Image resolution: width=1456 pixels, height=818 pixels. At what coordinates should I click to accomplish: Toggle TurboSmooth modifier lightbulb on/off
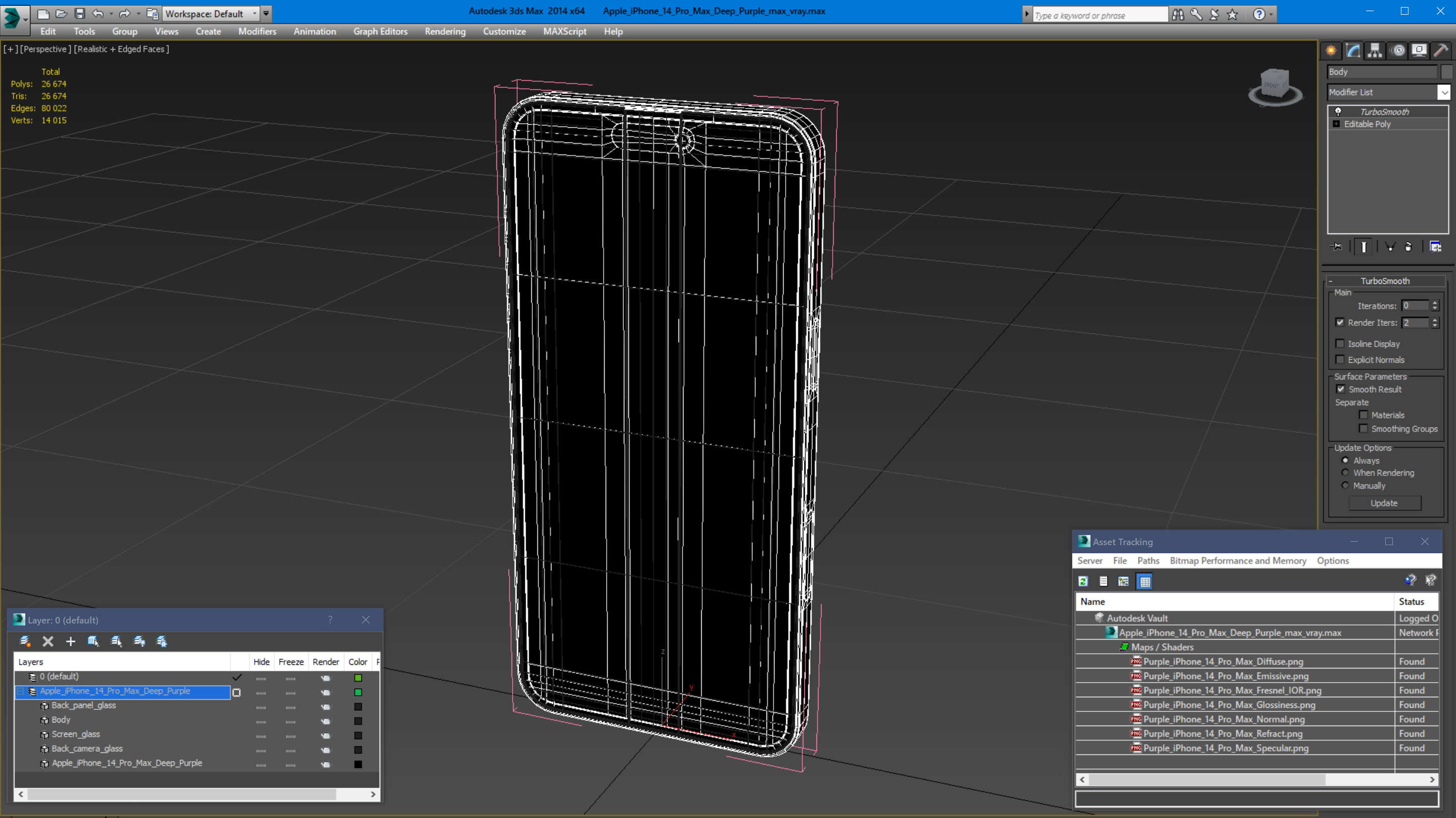click(x=1338, y=112)
